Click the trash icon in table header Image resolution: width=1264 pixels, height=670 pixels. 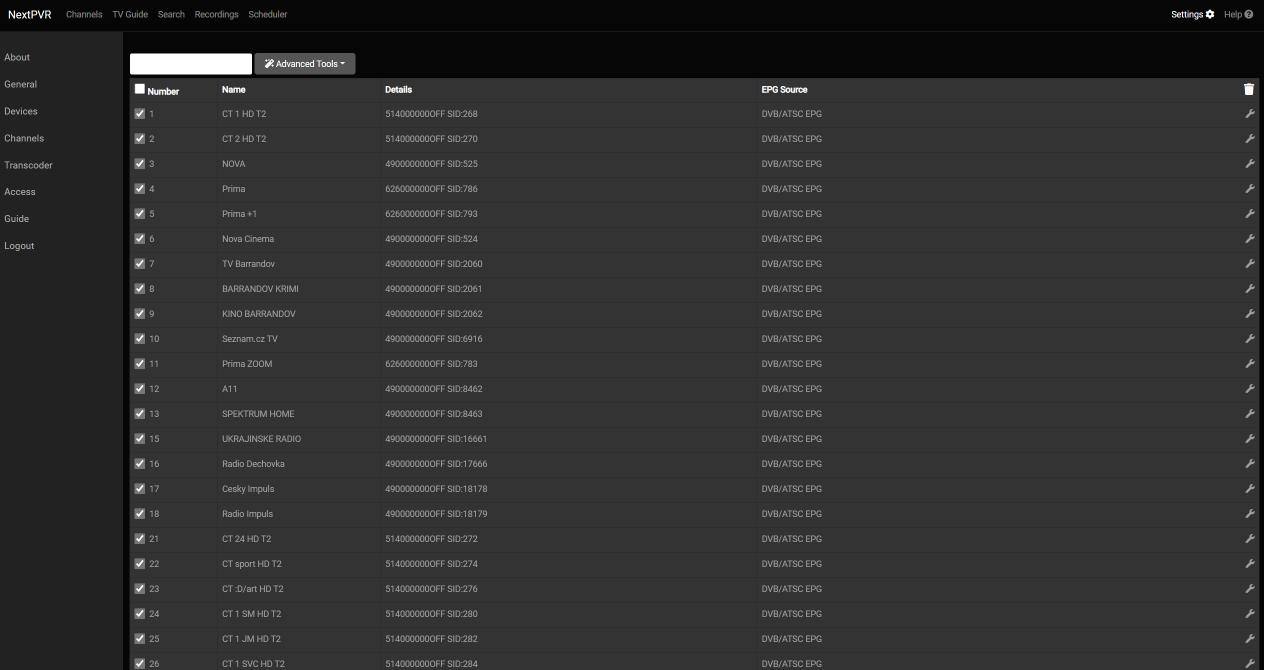point(1248,89)
